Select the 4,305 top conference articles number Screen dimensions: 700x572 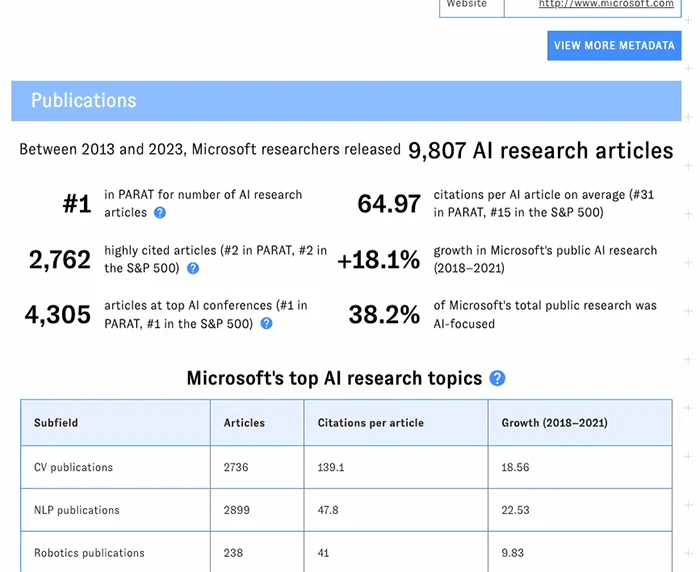pos(58,315)
